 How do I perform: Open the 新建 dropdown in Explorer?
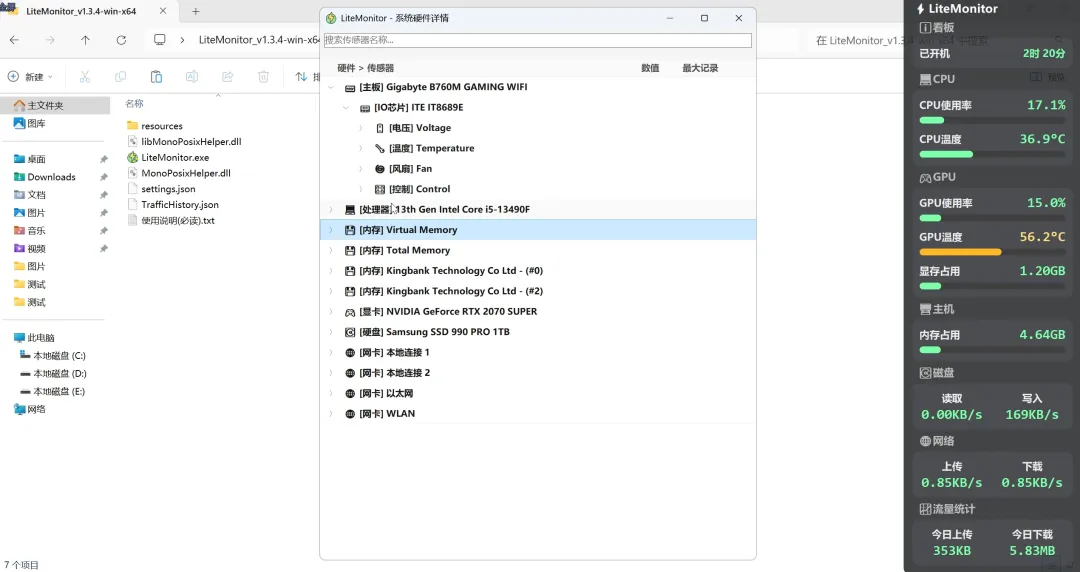[30, 76]
